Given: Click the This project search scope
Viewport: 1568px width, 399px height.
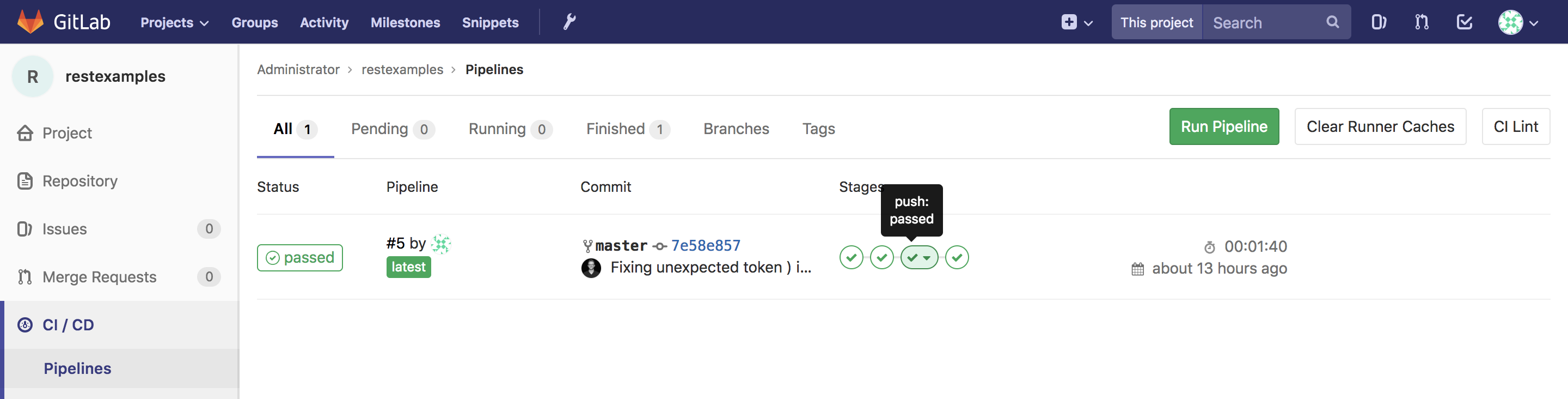Looking at the screenshot, I should coord(1156,22).
